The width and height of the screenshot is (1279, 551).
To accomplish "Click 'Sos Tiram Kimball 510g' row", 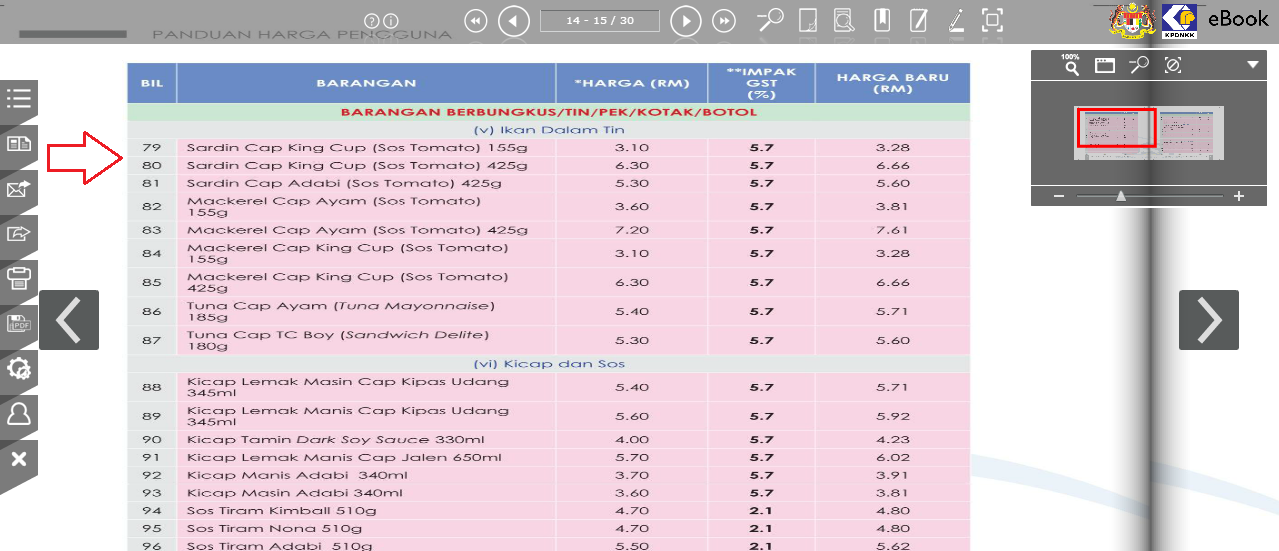I will (x=548, y=511).
